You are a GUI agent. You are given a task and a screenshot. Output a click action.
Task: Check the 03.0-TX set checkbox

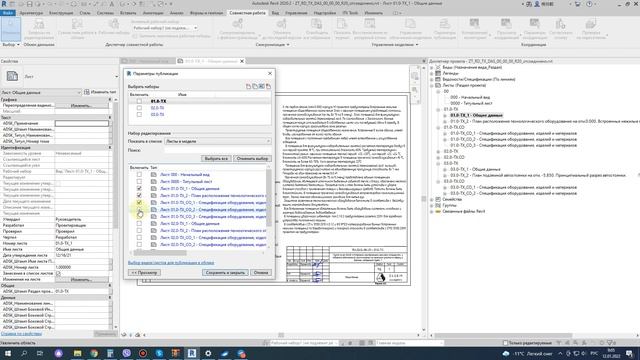139,115
